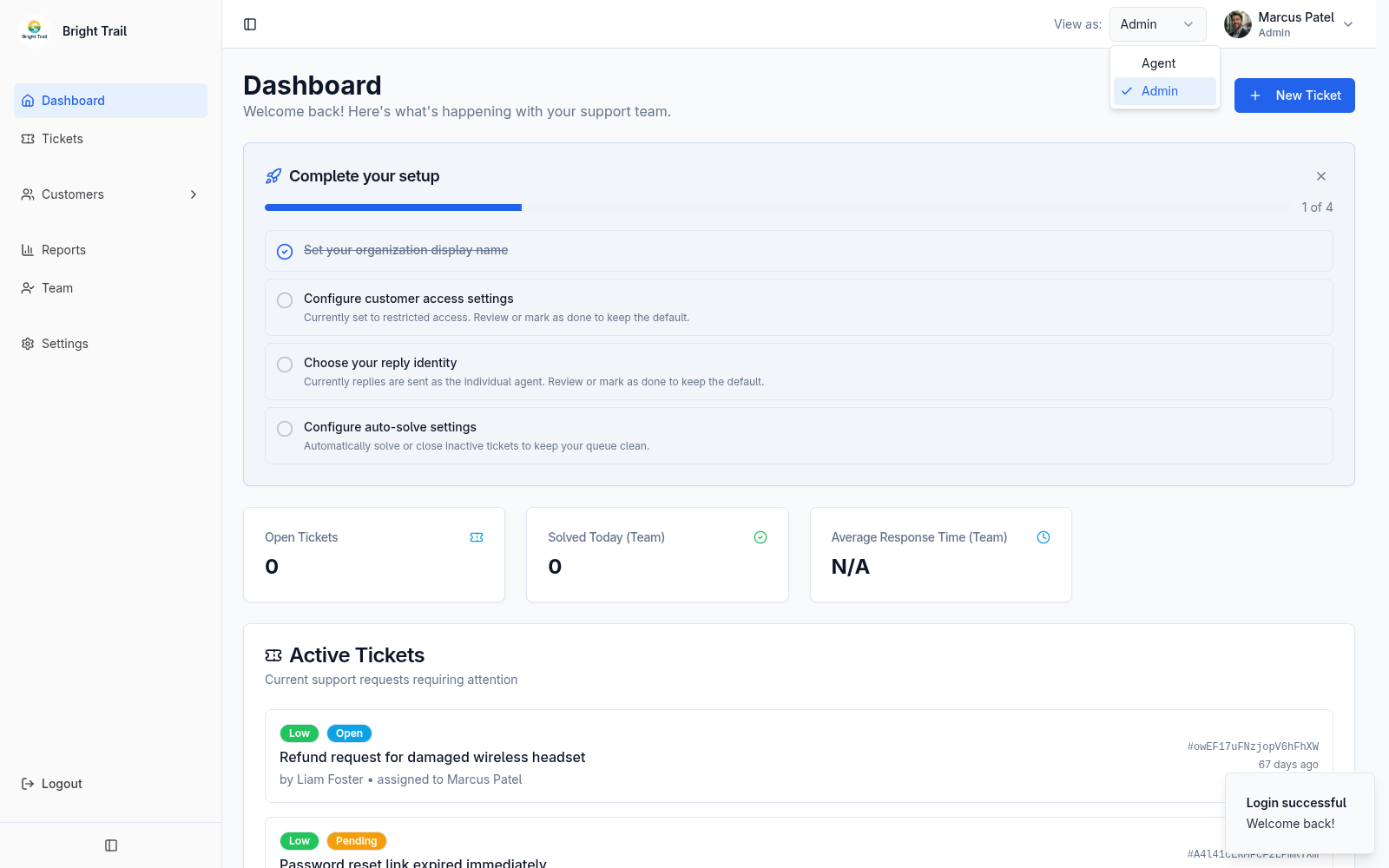Click the checkmark icon next to Admin option
1389x868 pixels.
point(1127,91)
